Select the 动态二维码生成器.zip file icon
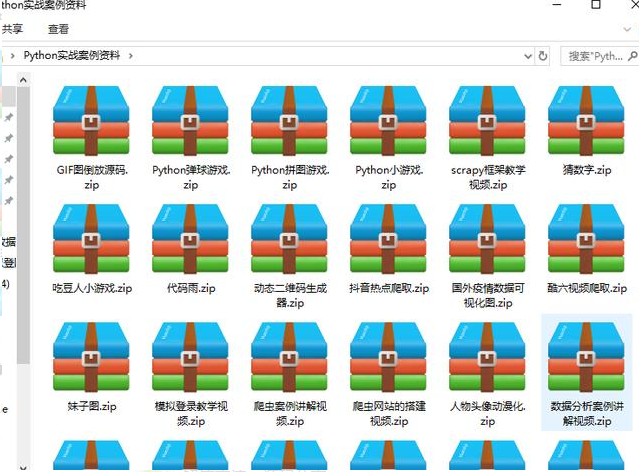The height and width of the screenshot is (472, 639). coord(289,239)
